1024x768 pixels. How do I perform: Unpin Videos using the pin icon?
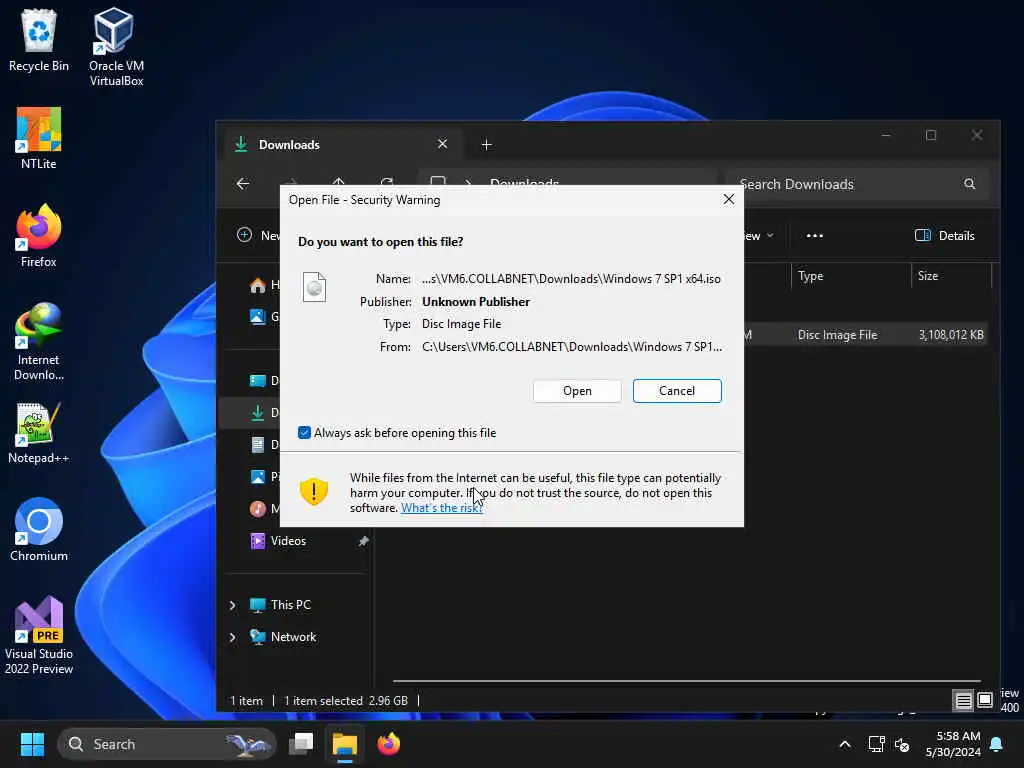pyautogui.click(x=363, y=541)
